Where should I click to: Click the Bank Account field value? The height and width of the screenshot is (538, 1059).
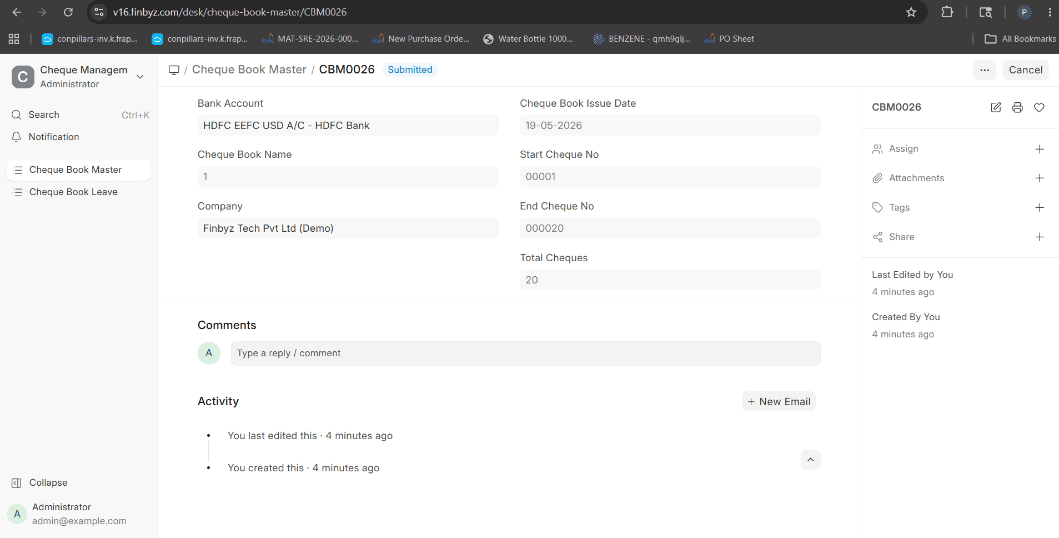point(348,126)
